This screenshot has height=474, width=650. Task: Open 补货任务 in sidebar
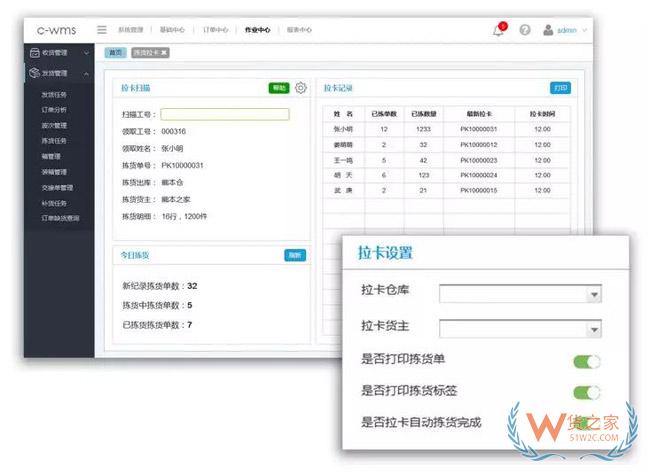click(x=54, y=203)
